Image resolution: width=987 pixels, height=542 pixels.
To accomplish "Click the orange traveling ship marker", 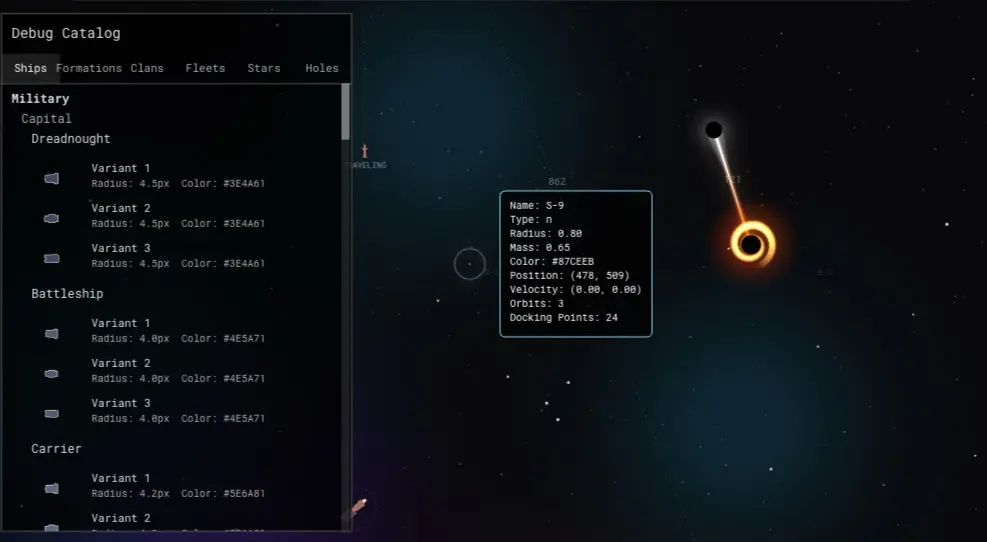I will coord(364,151).
